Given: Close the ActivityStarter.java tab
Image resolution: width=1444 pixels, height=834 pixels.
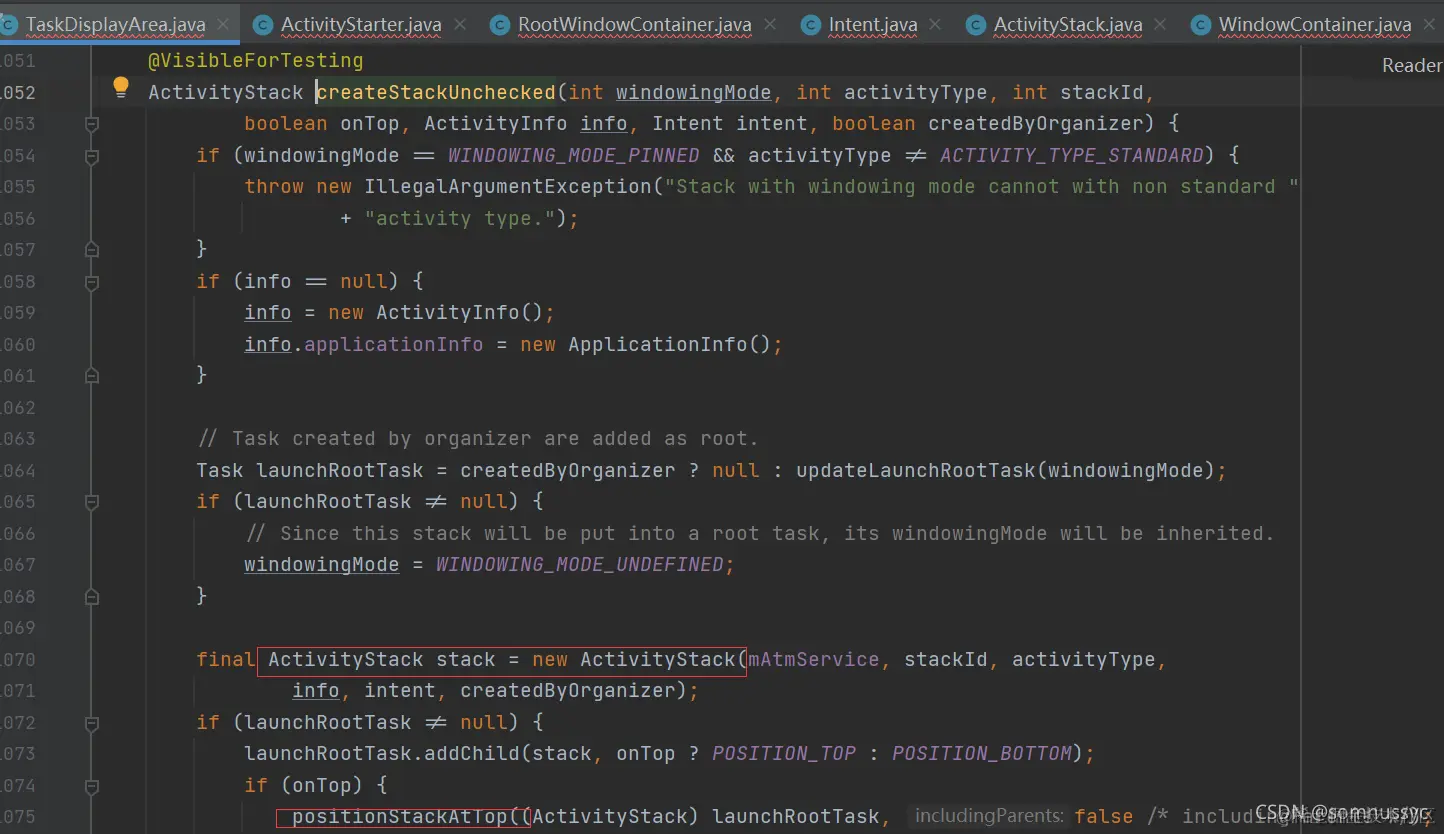Looking at the screenshot, I should coord(460,24).
